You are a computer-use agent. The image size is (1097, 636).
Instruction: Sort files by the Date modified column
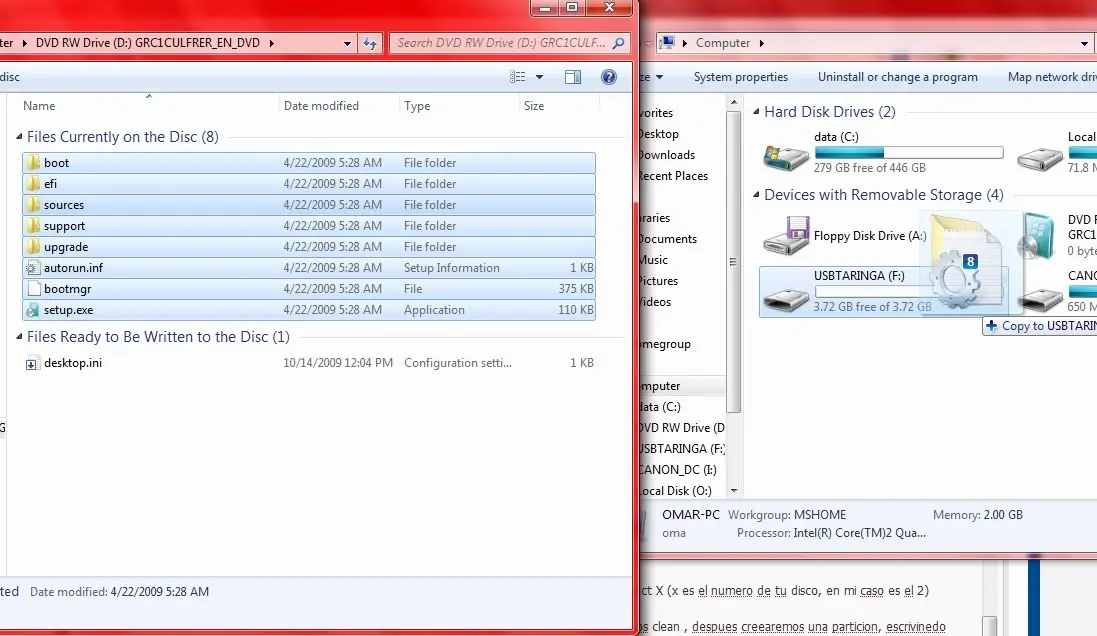pyautogui.click(x=322, y=106)
